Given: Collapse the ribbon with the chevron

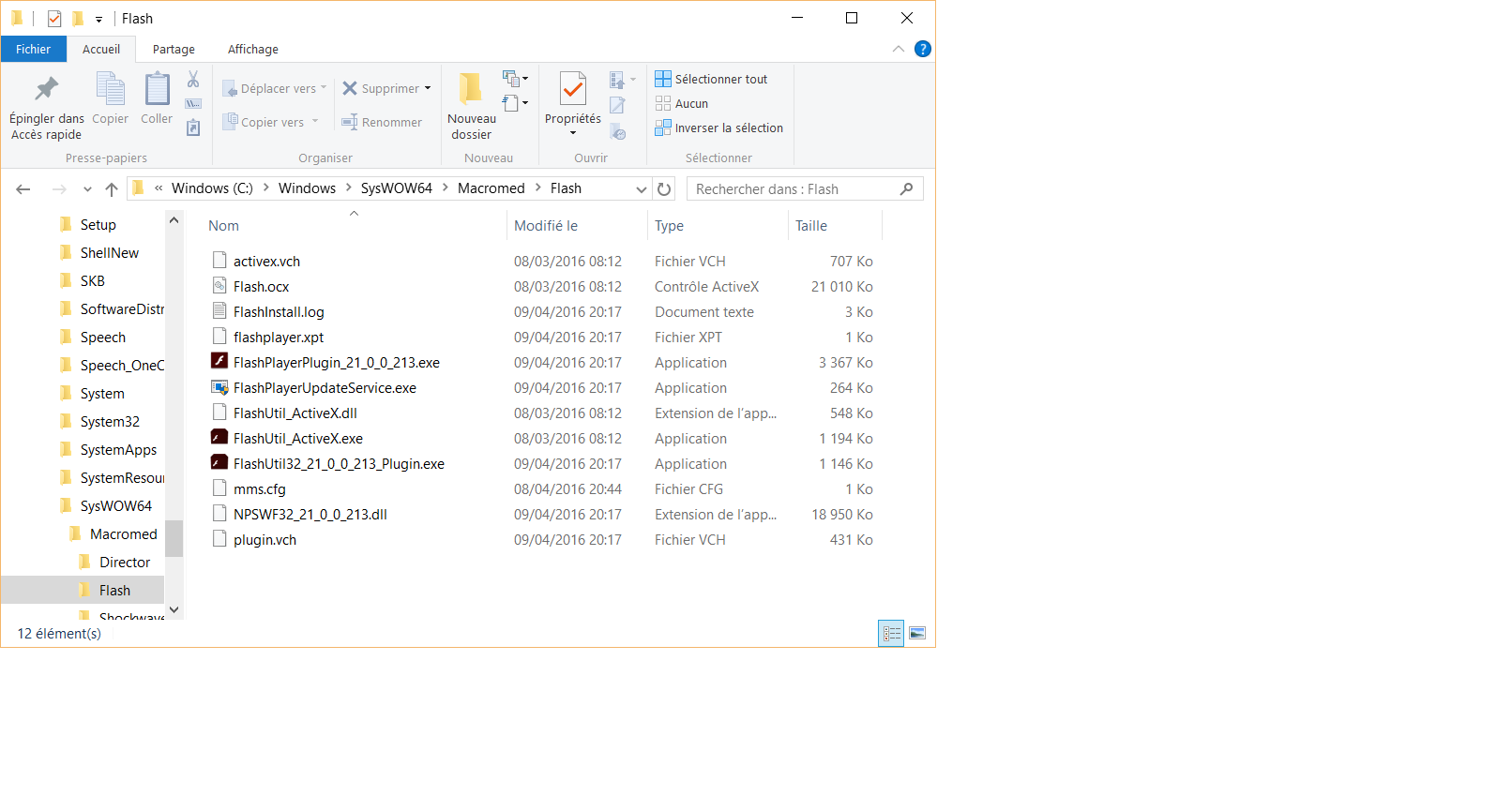Looking at the screenshot, I should pos(899,49).
